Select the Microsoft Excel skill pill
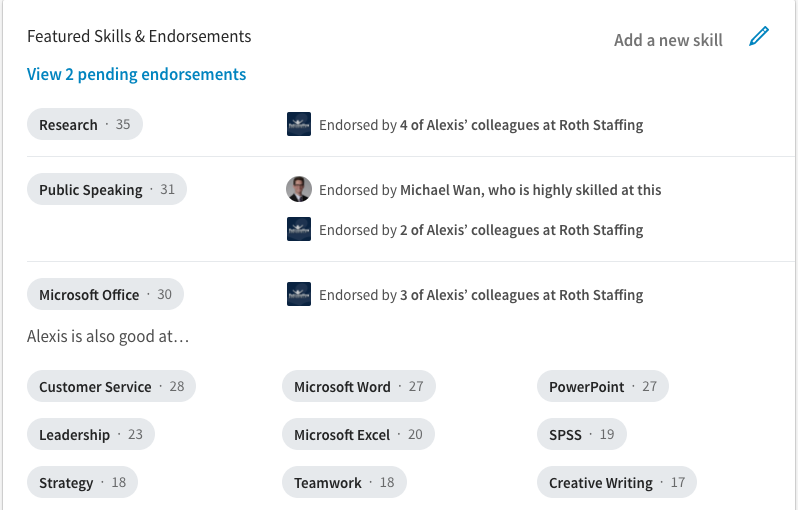Screen dimensions: 798x510 [358, 435]
